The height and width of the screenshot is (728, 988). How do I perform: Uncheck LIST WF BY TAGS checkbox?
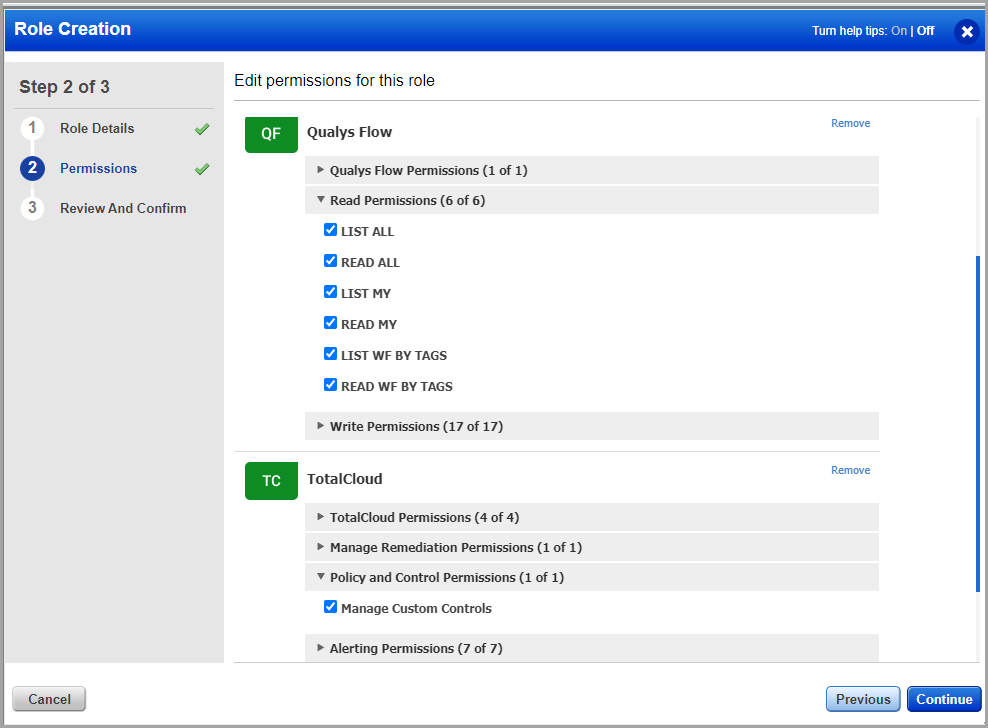(330, 354)
